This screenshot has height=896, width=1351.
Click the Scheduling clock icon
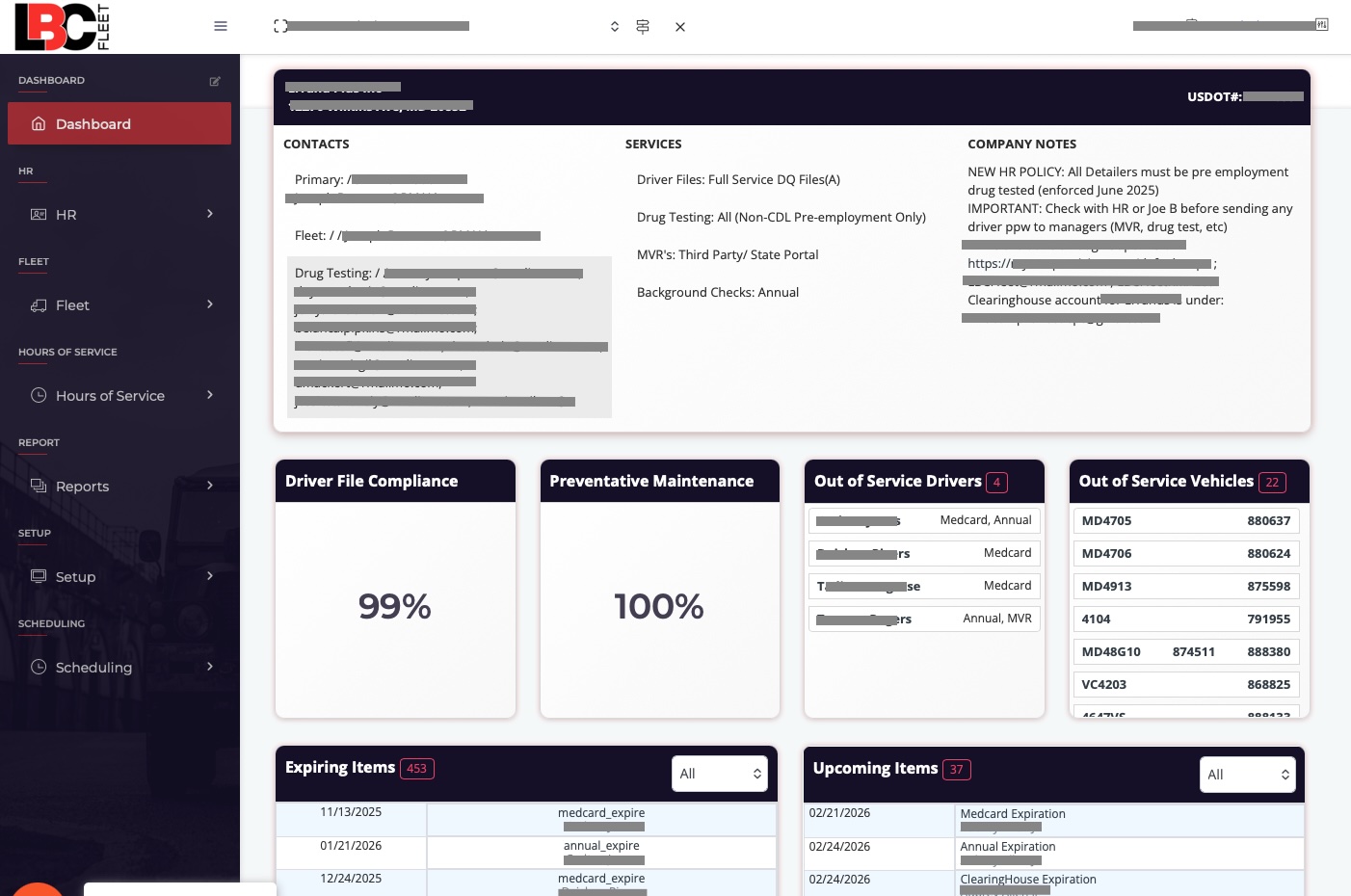(39, 667)
